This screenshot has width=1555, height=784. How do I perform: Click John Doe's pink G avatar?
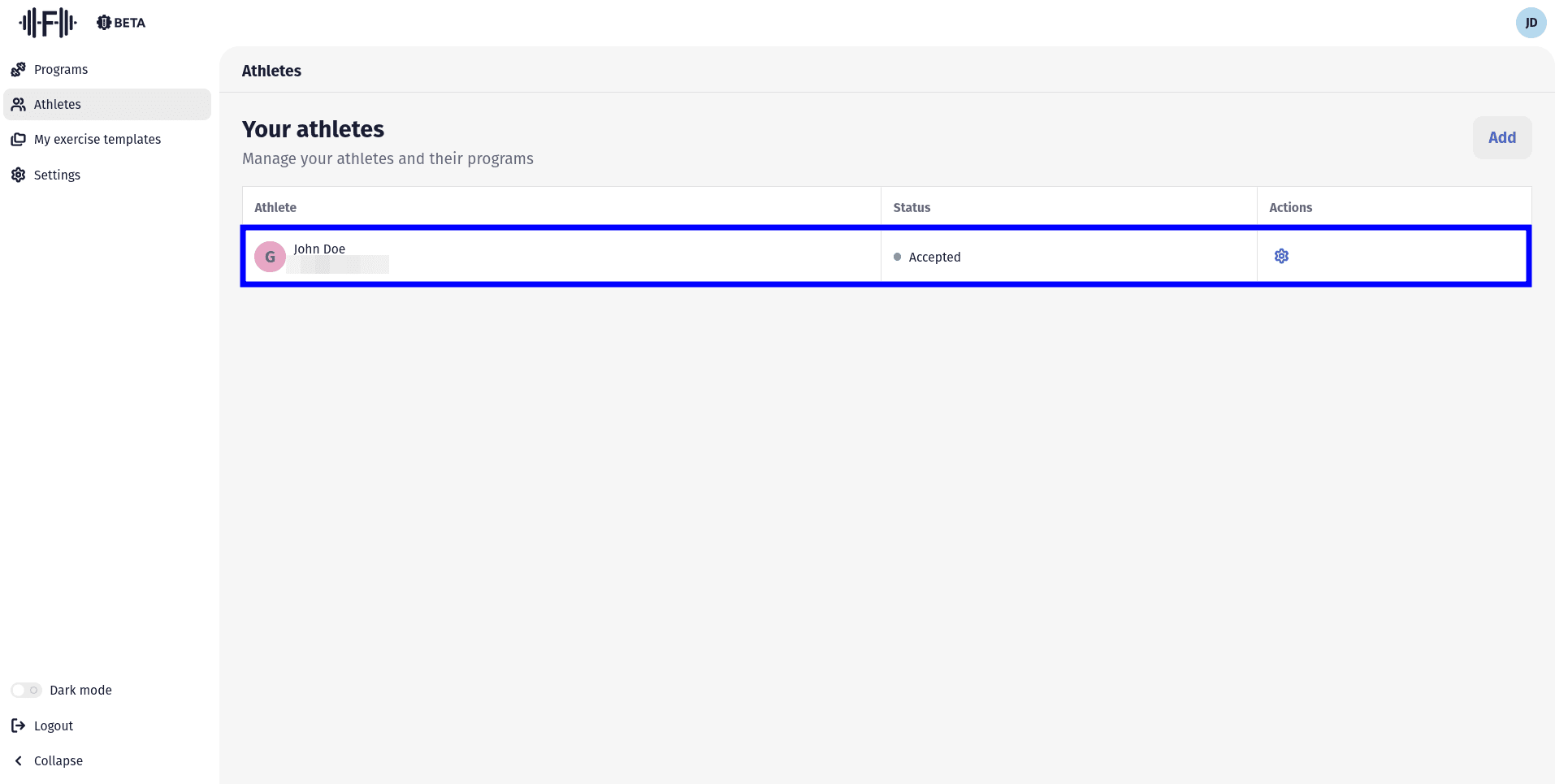pyautogui.click(x=270, y=257)
